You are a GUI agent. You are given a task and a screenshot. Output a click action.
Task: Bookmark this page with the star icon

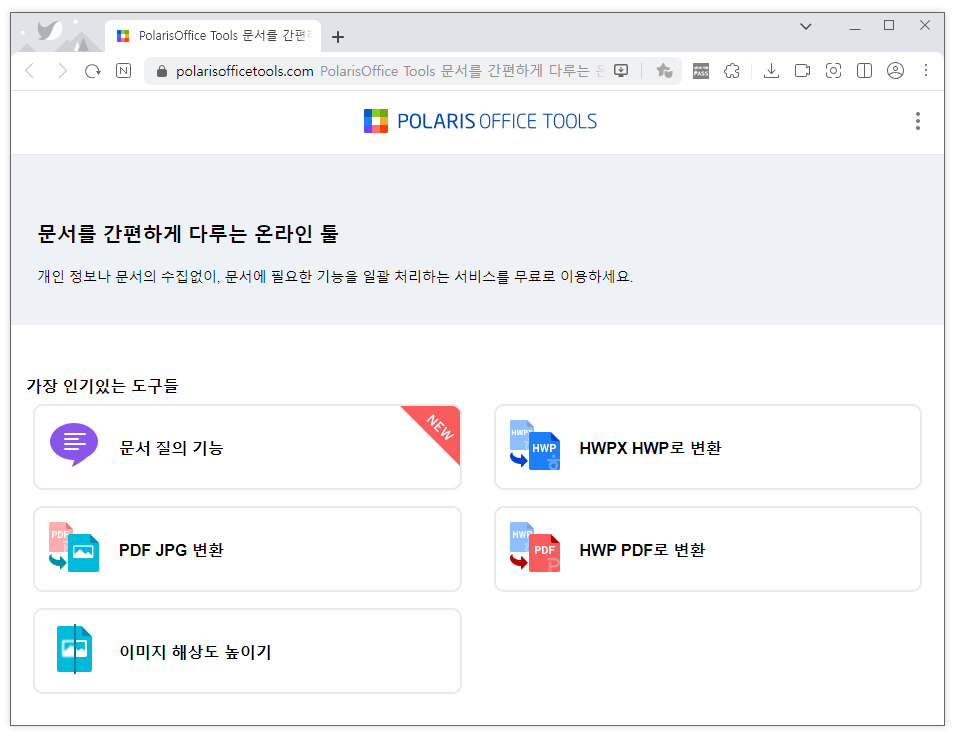click(x=664, y=71)
